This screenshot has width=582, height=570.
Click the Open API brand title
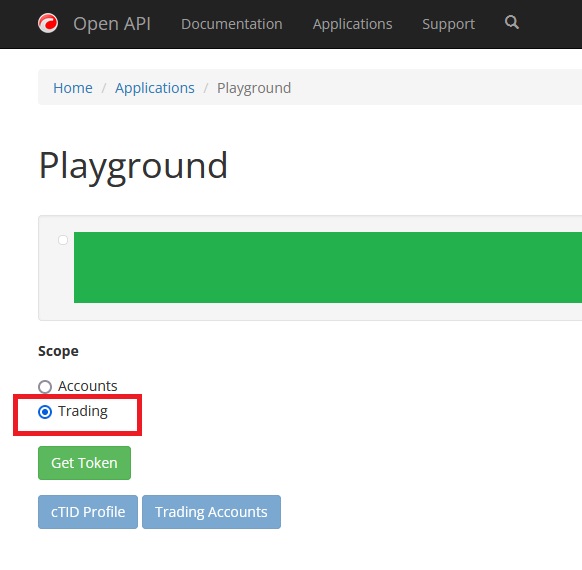coord(112,24)
